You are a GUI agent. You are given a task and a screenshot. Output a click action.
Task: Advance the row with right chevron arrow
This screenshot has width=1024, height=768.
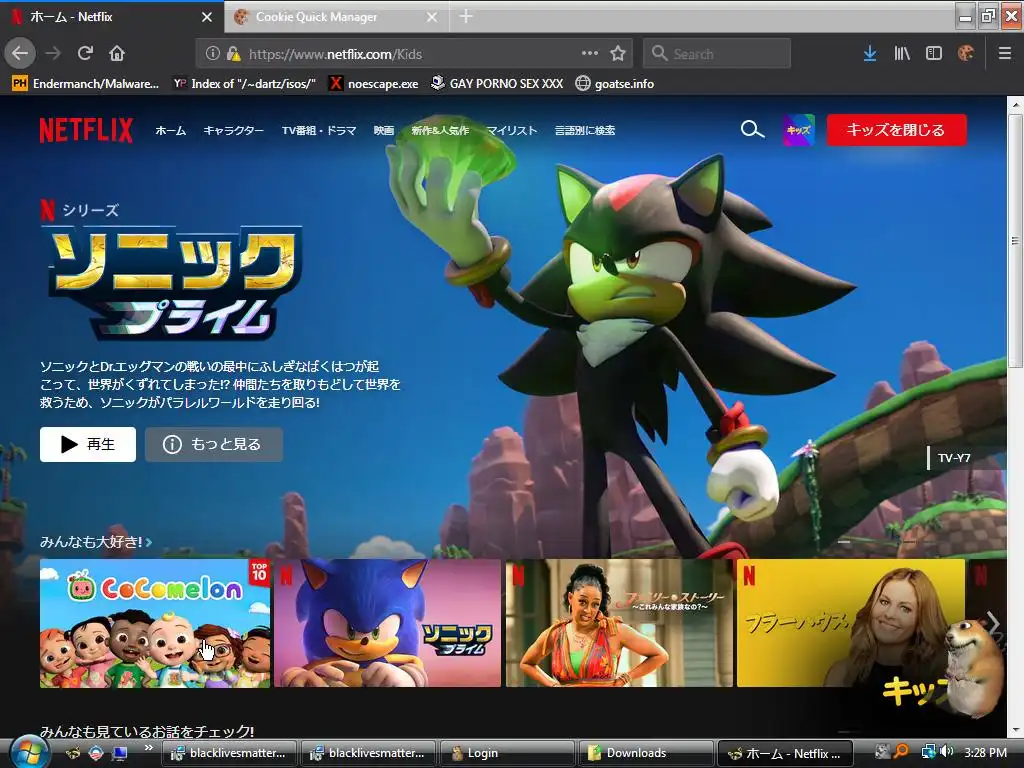(993, 622)
